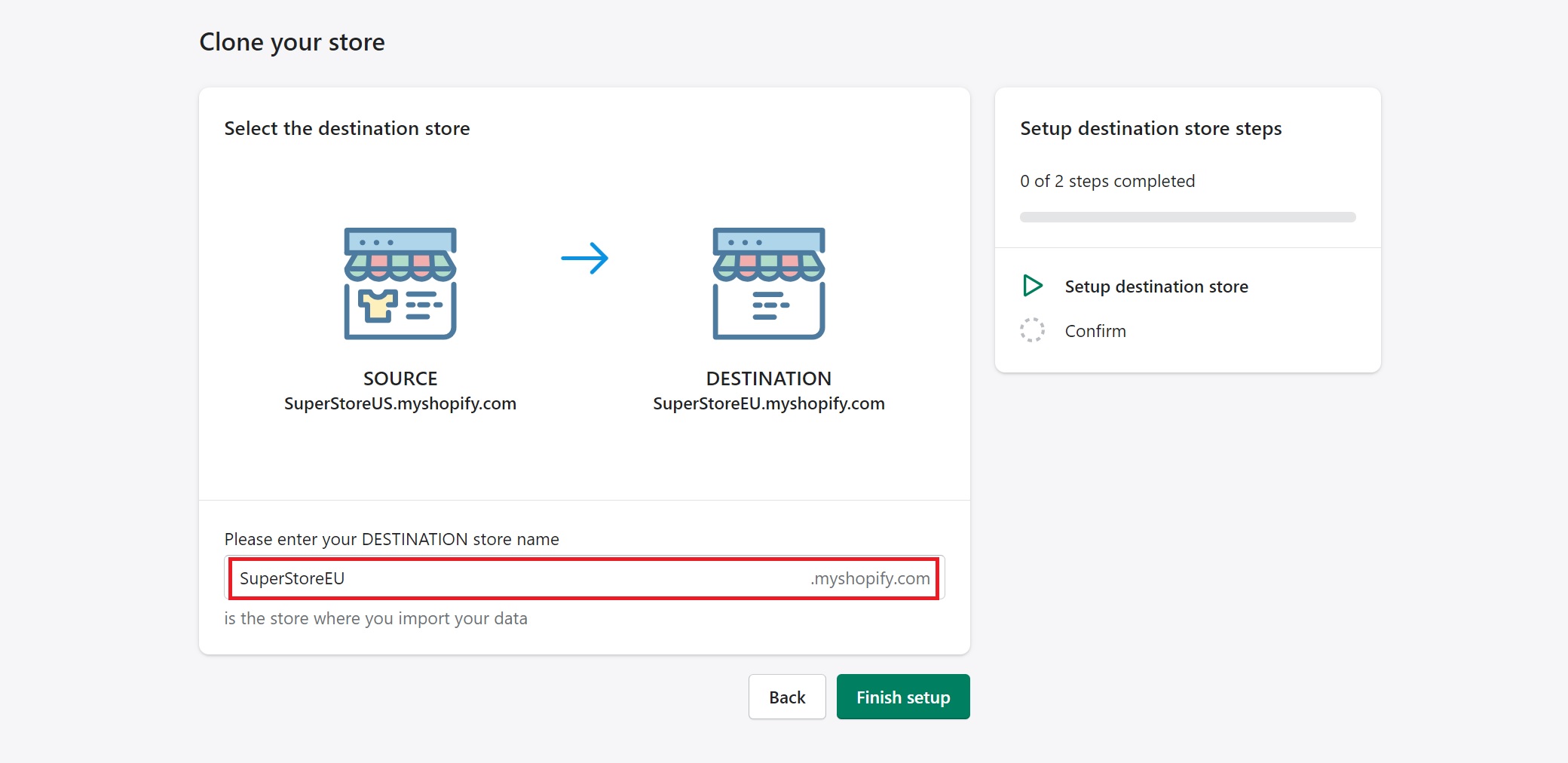
Task: Focus the destination store name field
Action: coord(584,578)
